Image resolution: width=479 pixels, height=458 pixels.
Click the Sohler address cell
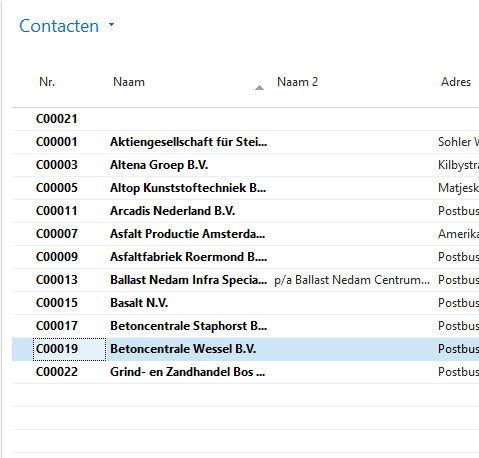[458, 142]
